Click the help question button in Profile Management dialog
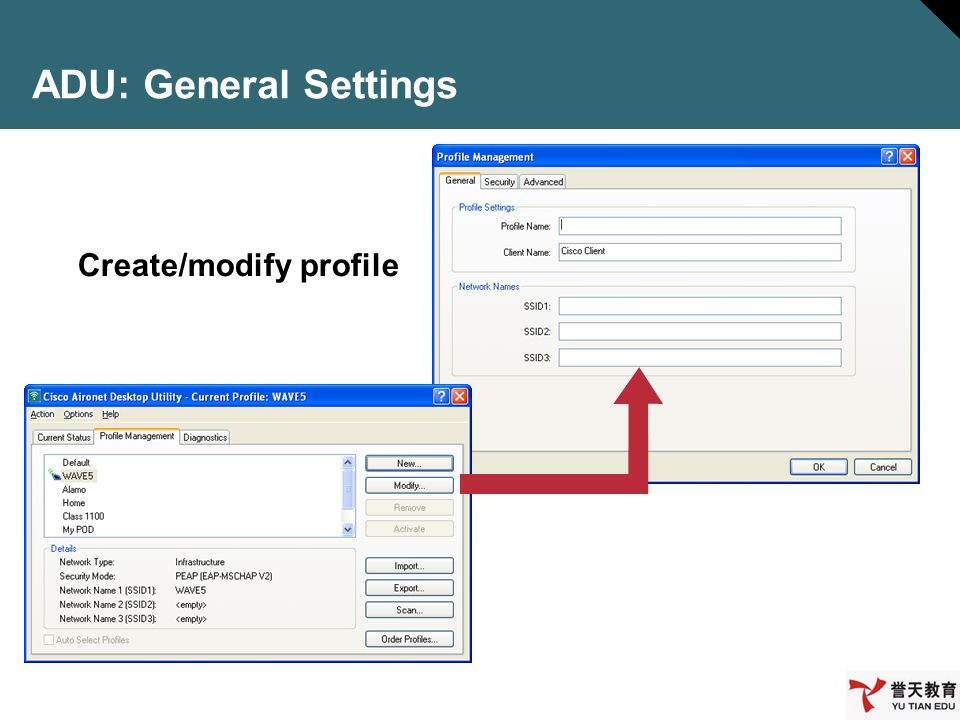This screenshot has width=960, height=720. pyautogui.click(x=889, y=156)
